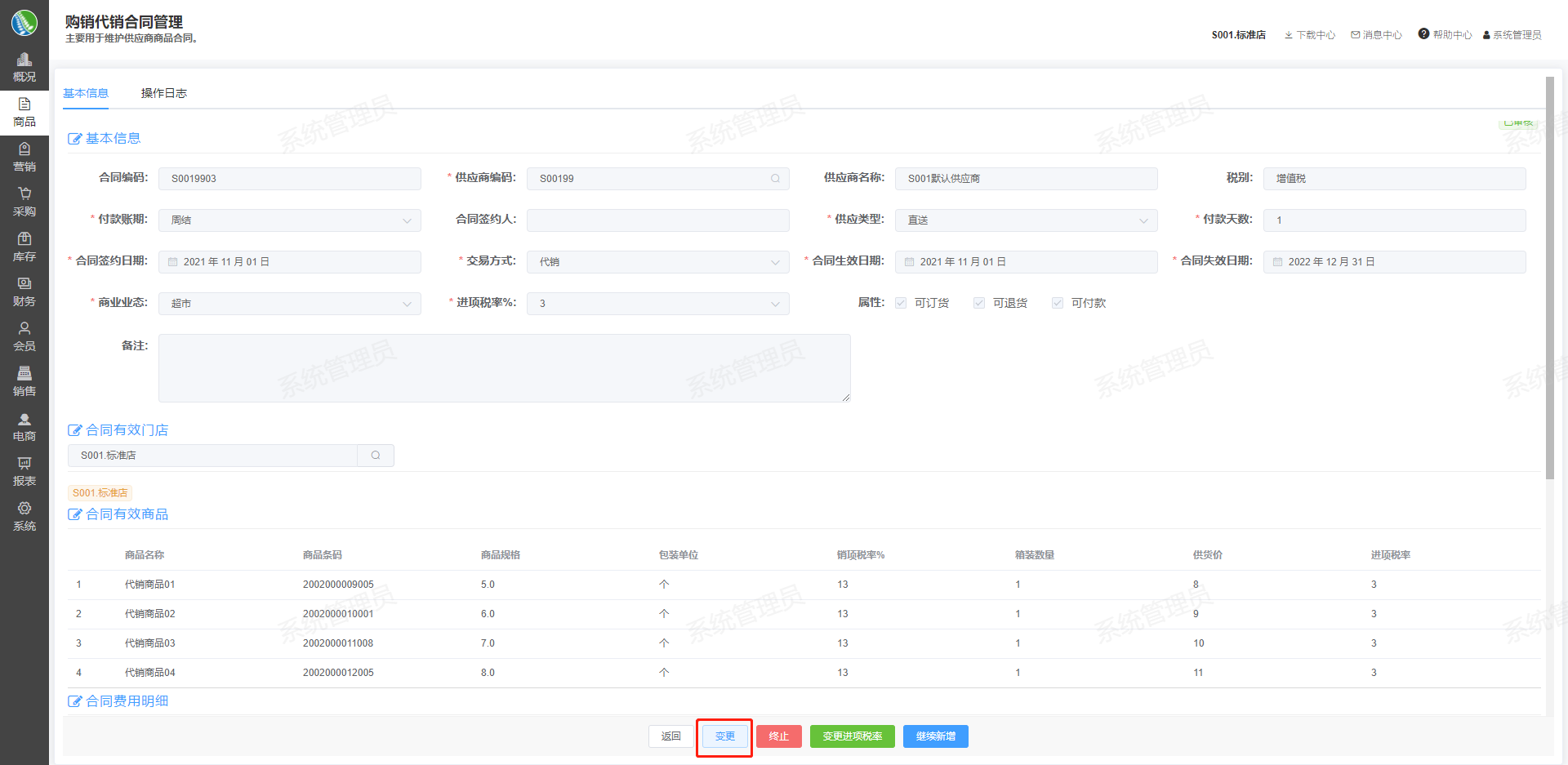
Task: Open the 交易方式 dropdown
Action: point(658,262)
